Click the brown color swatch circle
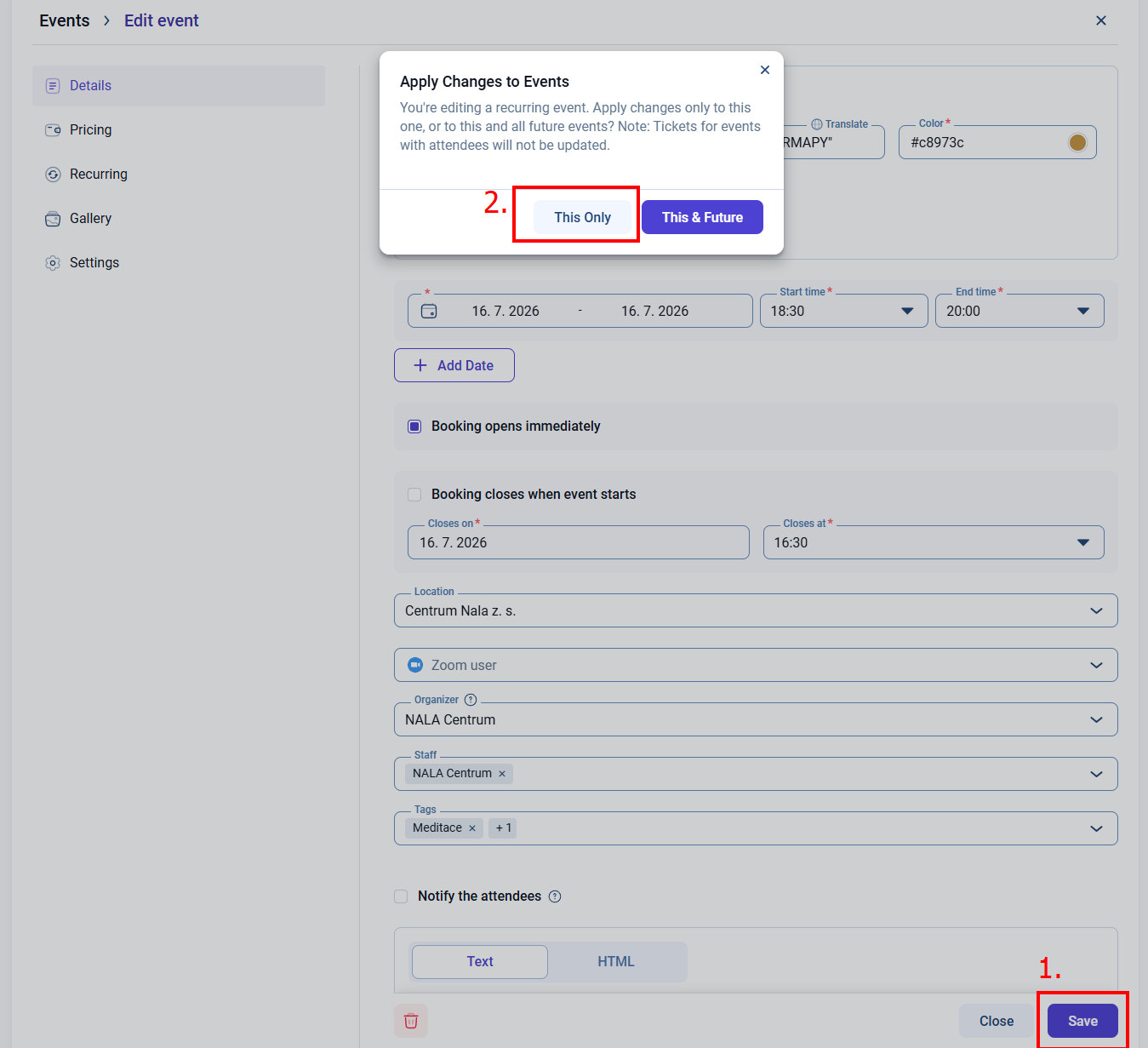The width and height of the screenshot is (1148, 1048). point(1077,142)
